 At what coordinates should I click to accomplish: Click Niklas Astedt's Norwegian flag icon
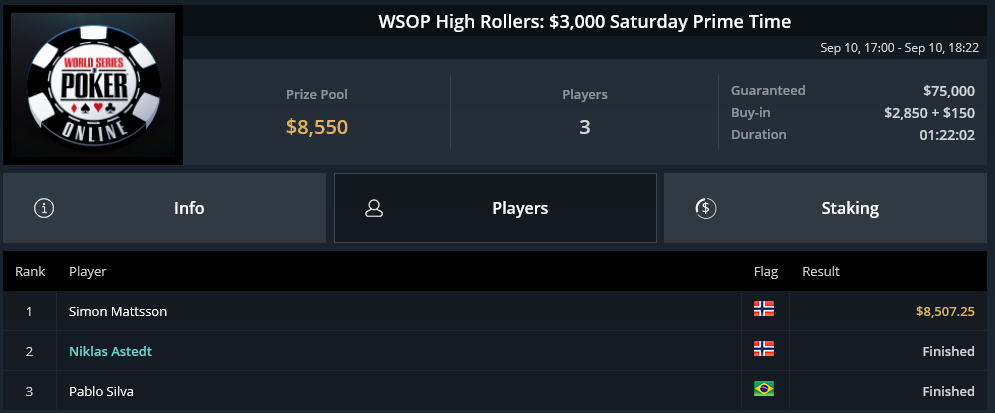click(x=763, y=349)
